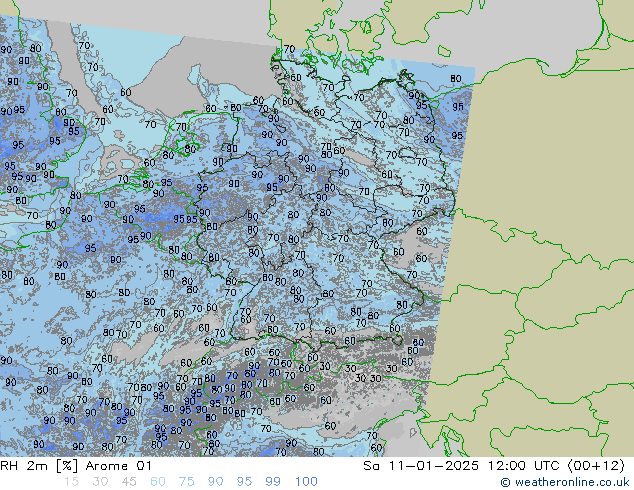Image resolution: width=634 pixels, height=490 pixels.
Task: Click legend value 90
Action: point(215,482)
